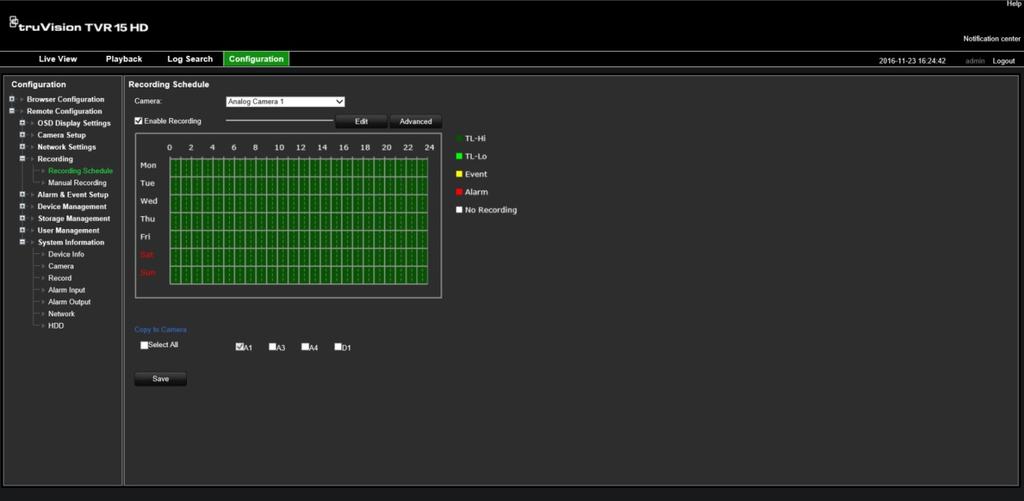The width and height of the screenshot is (1024, 501).
Task: Open the Help link
Action: click(1014, 4)
